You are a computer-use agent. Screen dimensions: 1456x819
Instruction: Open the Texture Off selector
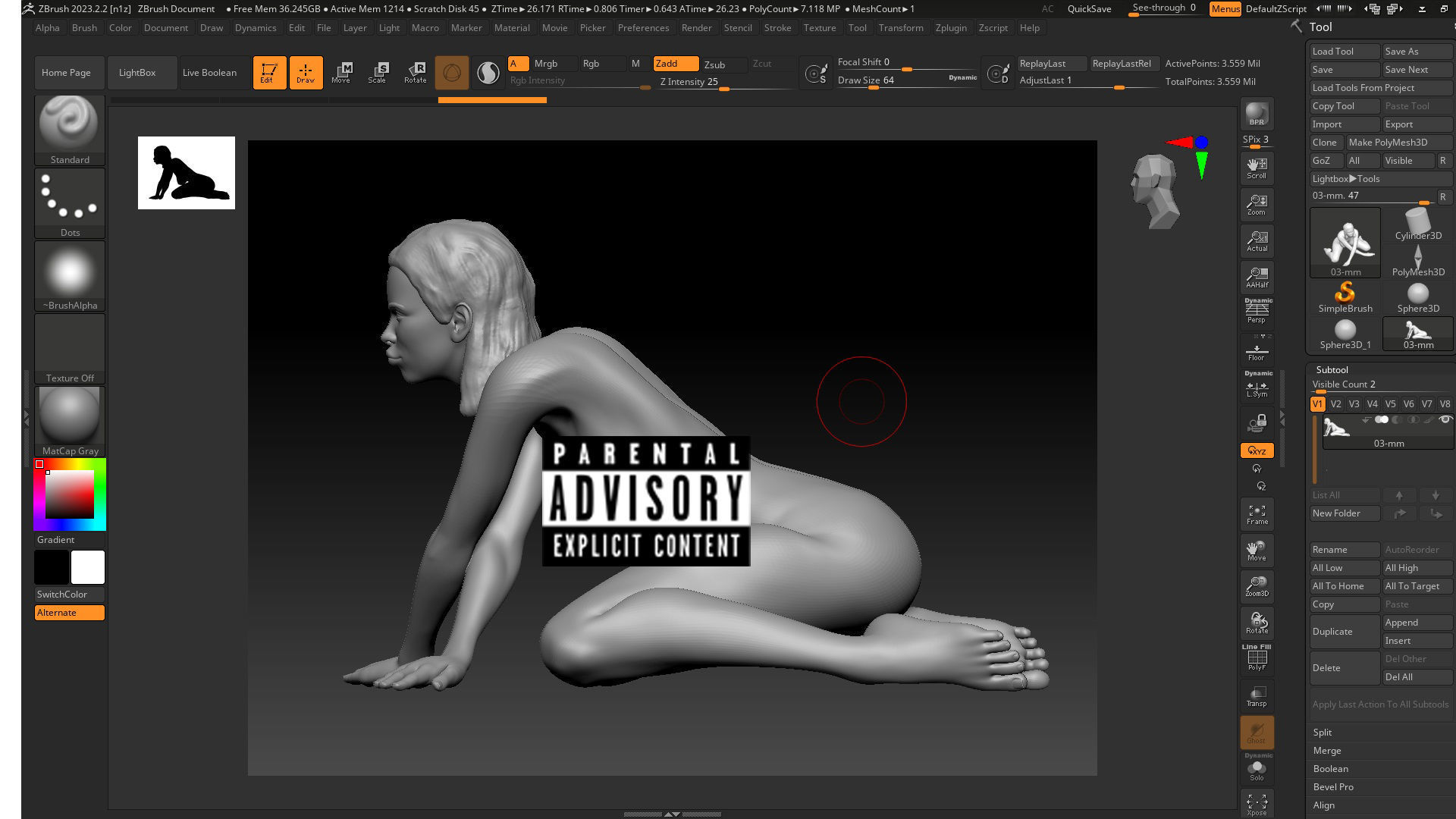coord(70,349)
